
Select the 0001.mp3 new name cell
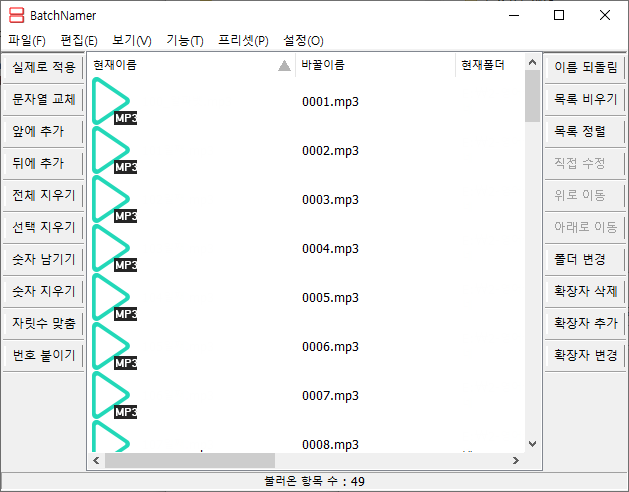coord(330,102)
